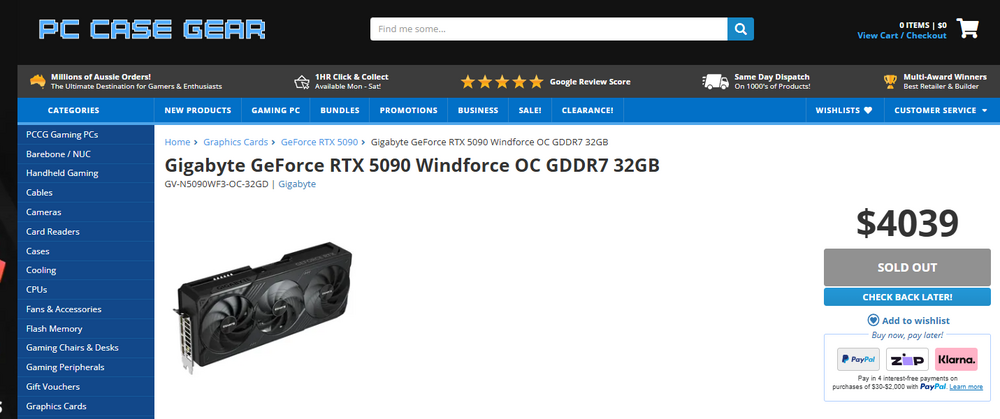Click into the Find me some search field
The image size is (1000, 419).
[x=548, y=29]
